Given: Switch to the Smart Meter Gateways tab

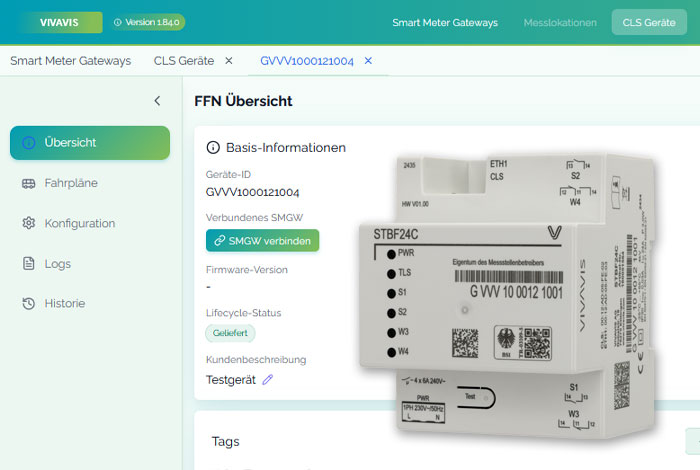Looking at the screenshot, I should [x=71, y=61].
